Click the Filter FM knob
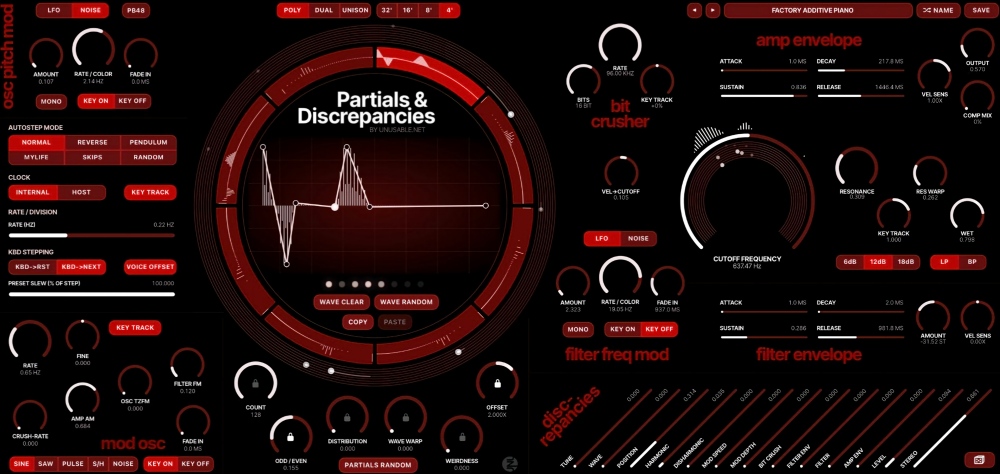The image size is (1000, 474). pos(188,364)
